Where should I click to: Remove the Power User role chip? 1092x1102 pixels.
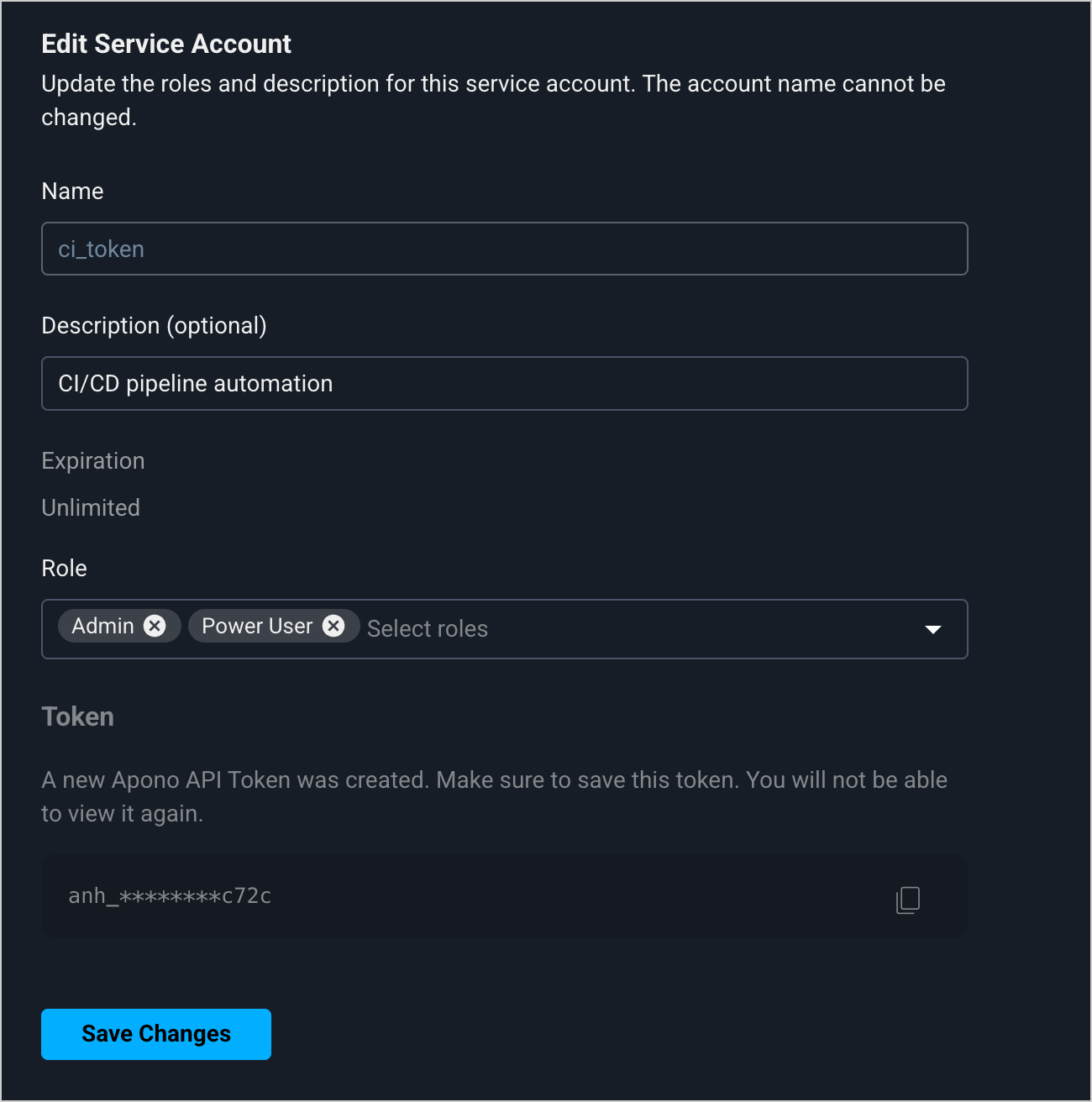(x=333, y=626)
